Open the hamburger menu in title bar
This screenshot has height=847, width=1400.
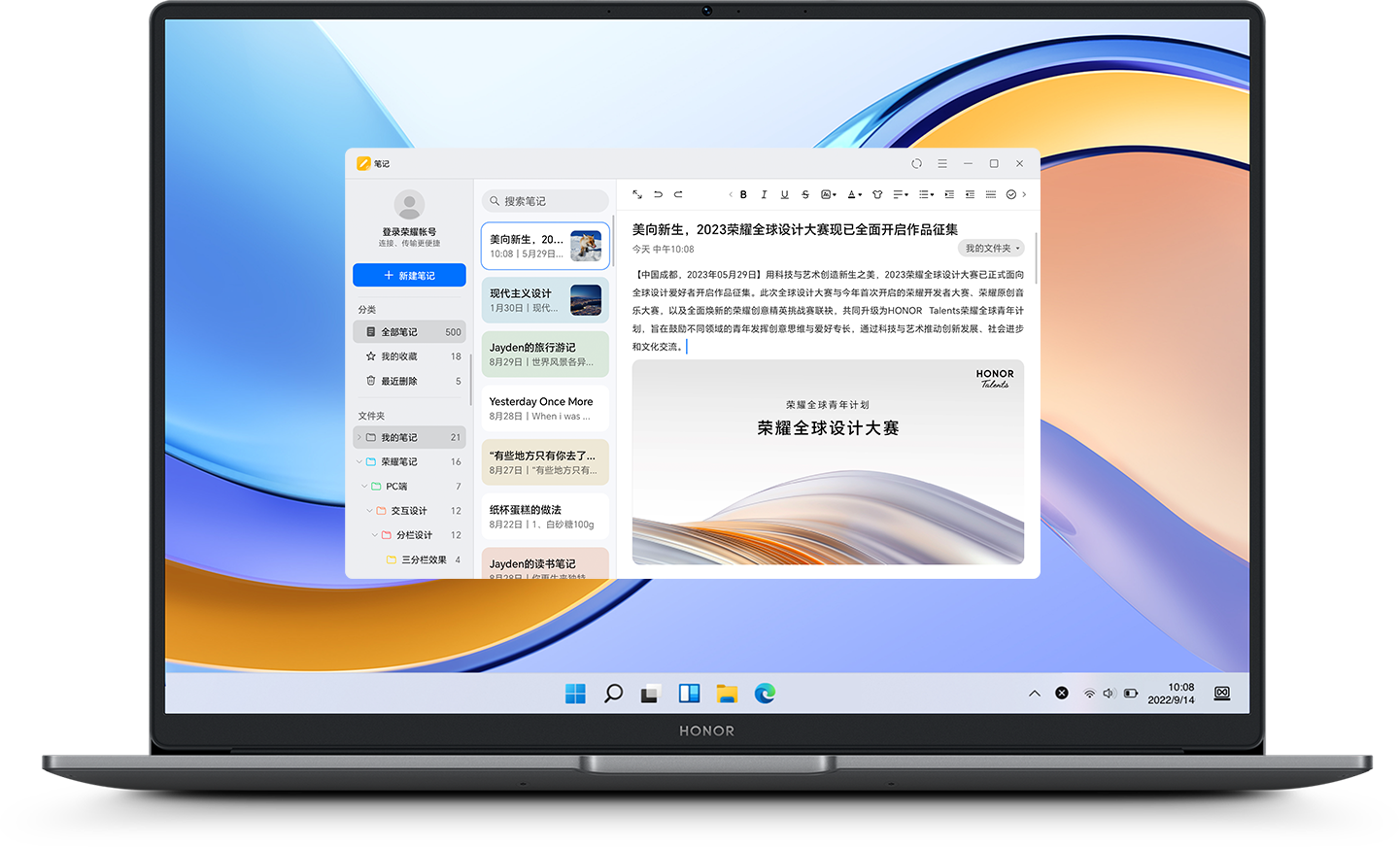(x=942, y=163)
